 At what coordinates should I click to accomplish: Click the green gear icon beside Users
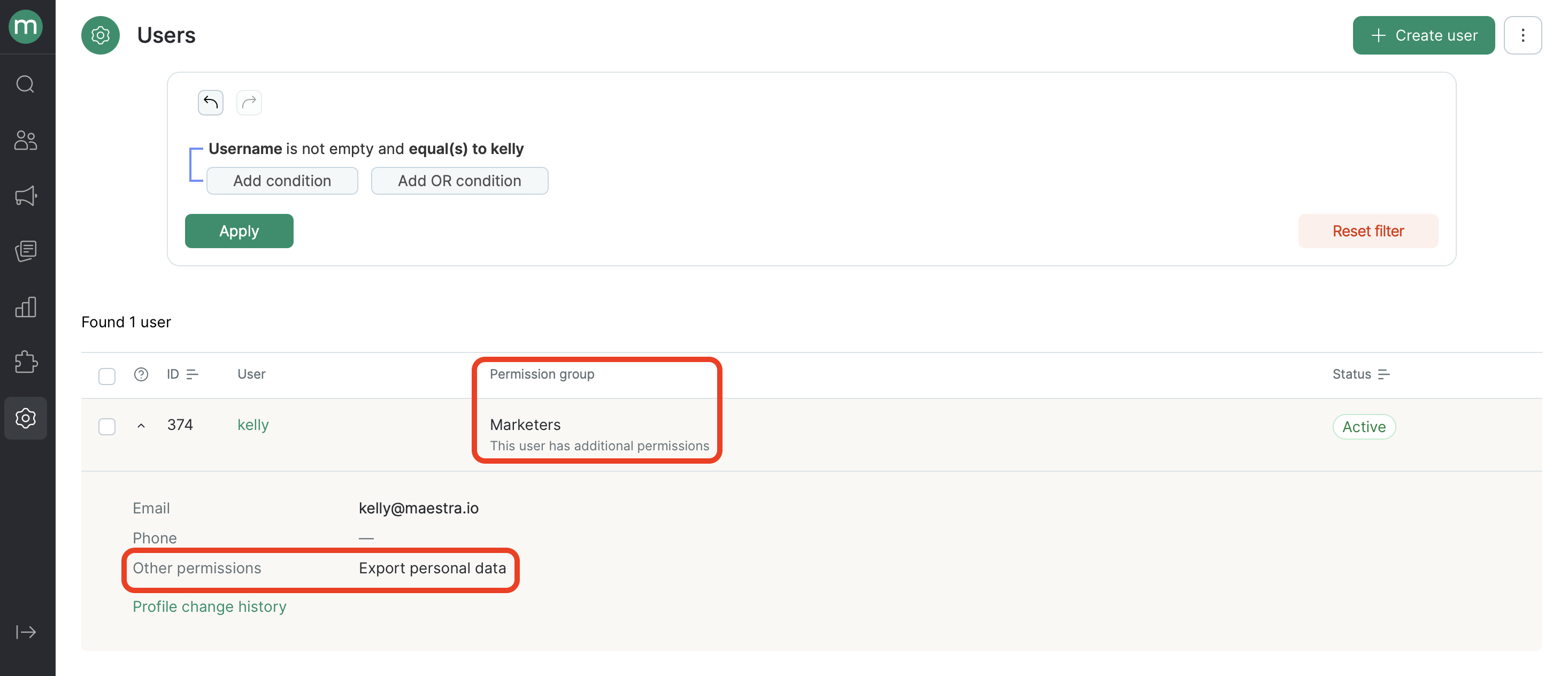[101, 35]
